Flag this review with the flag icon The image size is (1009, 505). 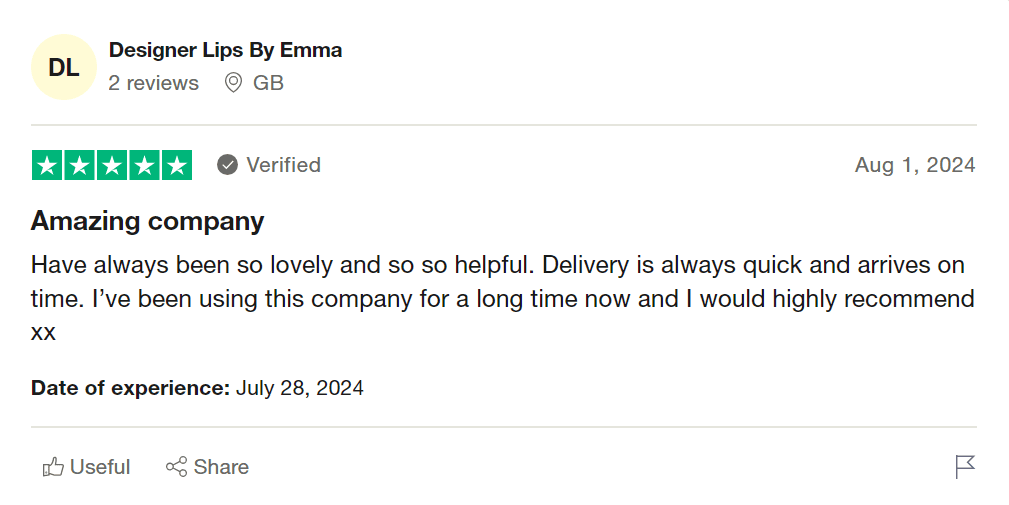click(x=965, y=467)
